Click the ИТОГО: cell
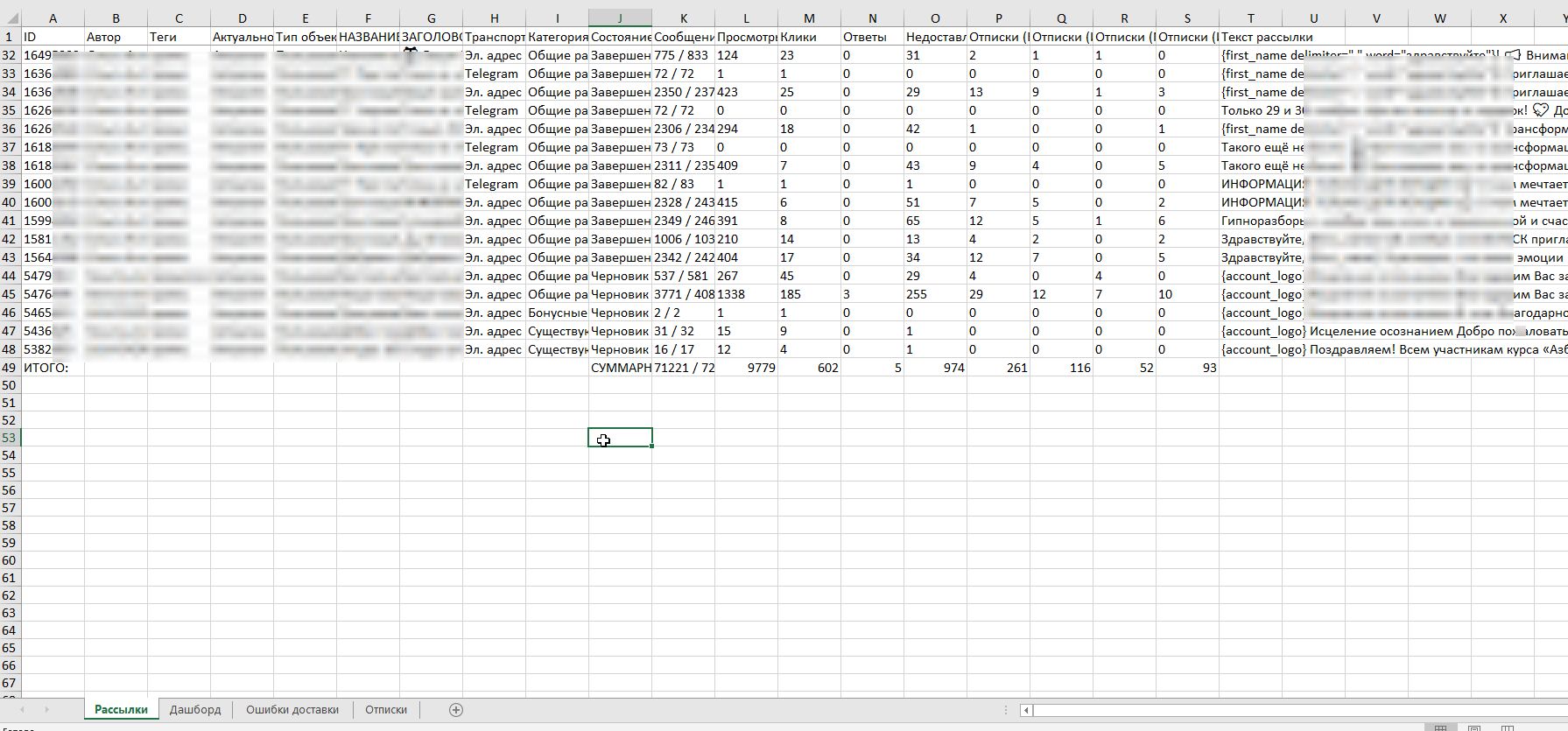 [x=53, y=368]
